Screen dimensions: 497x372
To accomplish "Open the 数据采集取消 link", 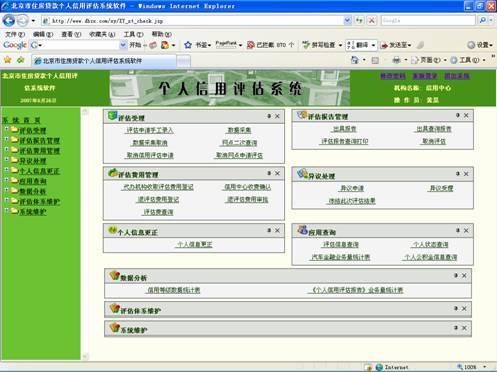I will 150,143.
